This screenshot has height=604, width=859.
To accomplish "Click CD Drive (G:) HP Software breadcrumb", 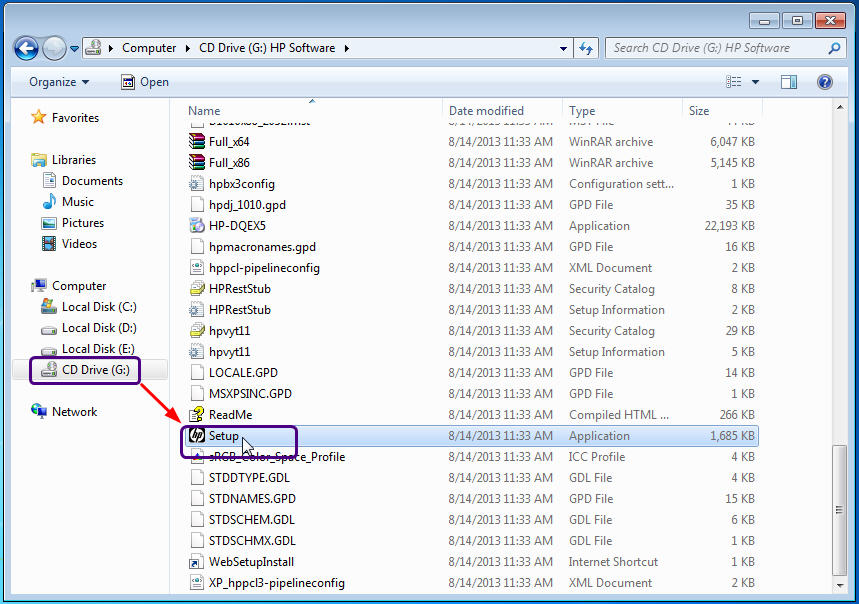I will (x=267, y=48).
